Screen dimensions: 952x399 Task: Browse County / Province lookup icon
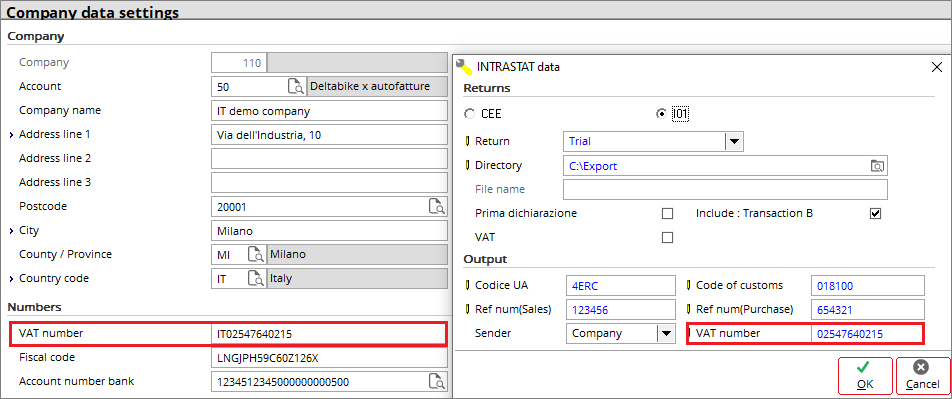pos(256,254)
